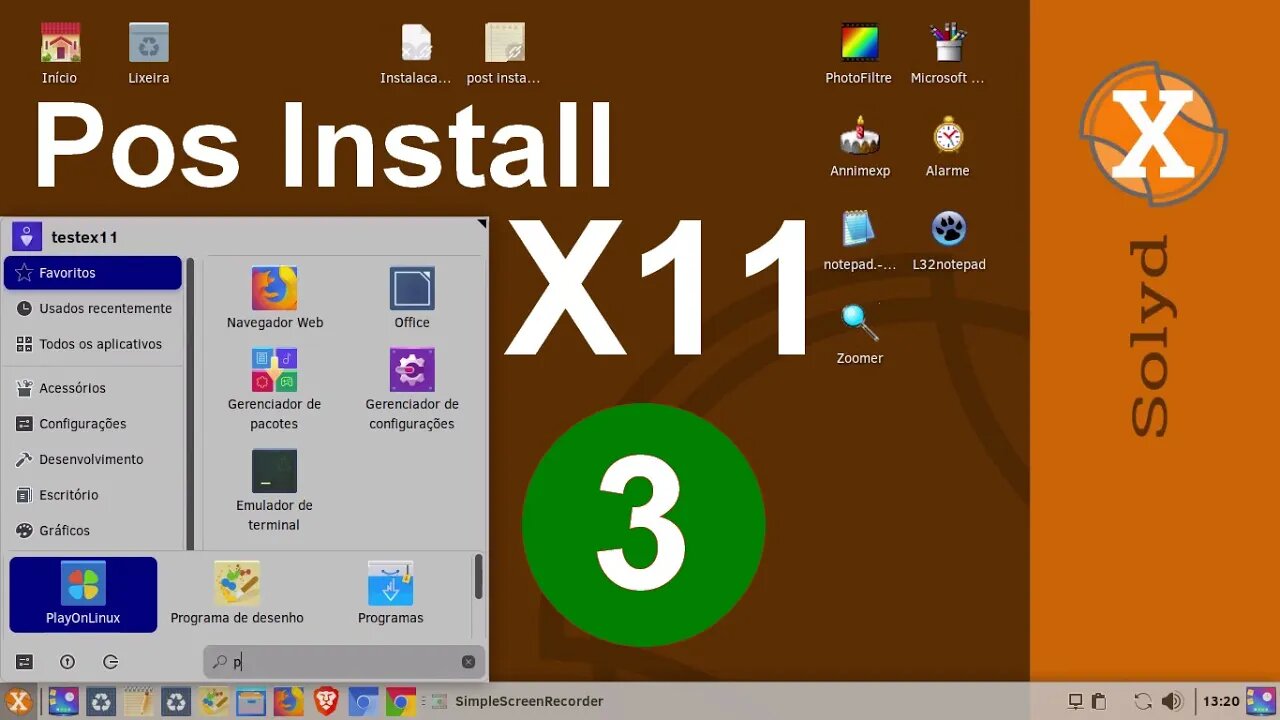Select Todos os aplicativos category
The height and width of the screenshot is (720, 1280).
93,344
